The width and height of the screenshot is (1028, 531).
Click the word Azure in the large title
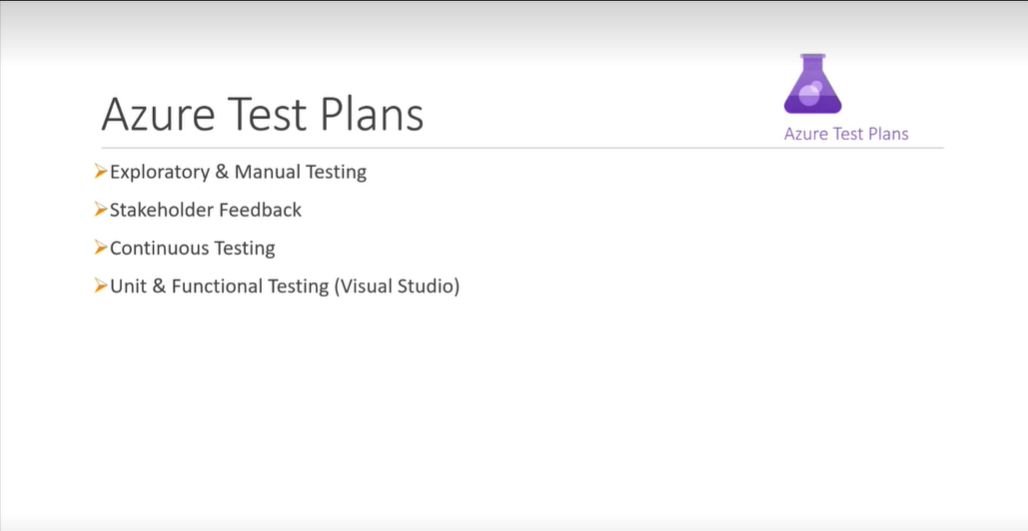click(158, 115)
